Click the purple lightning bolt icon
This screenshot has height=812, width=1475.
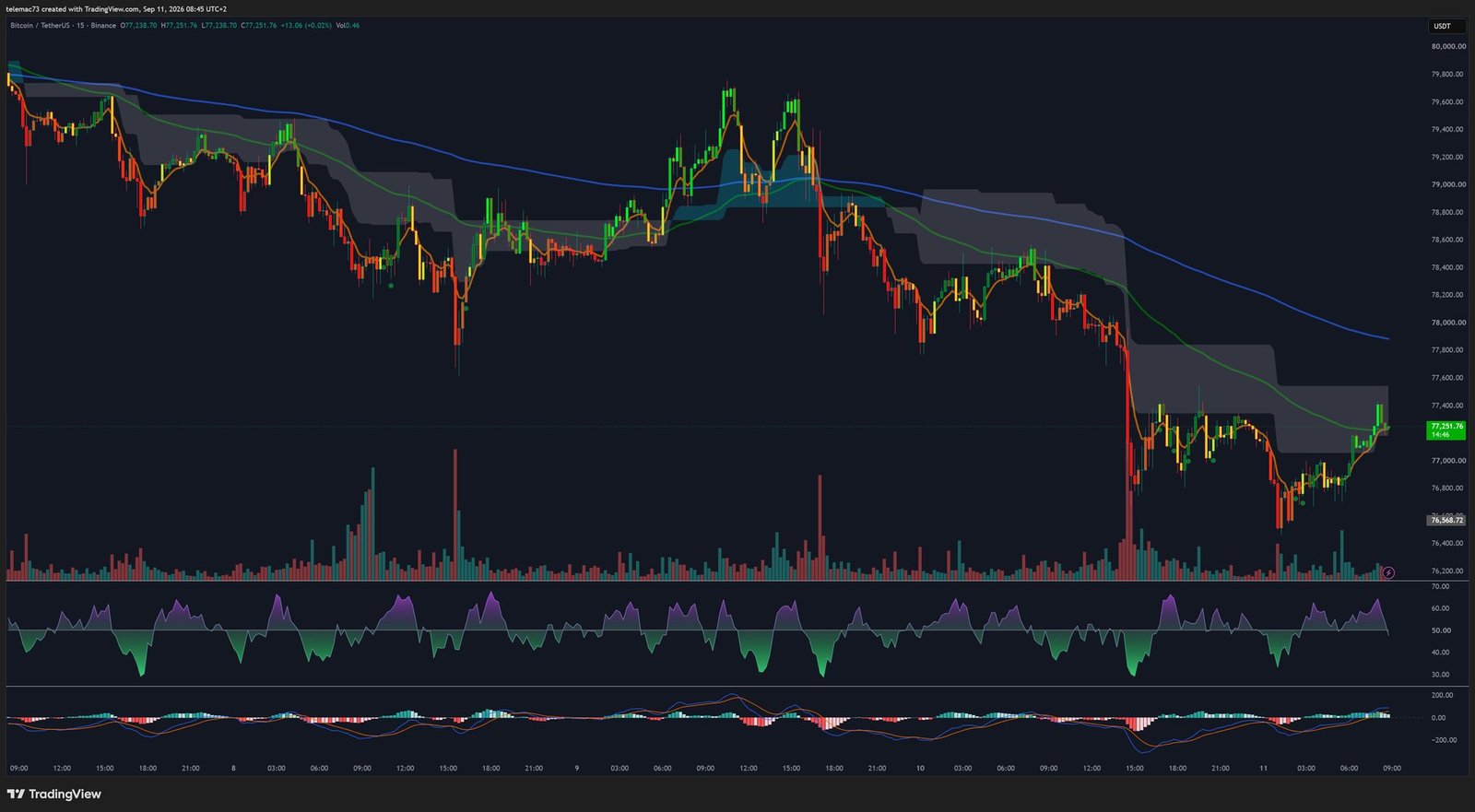1388,572
